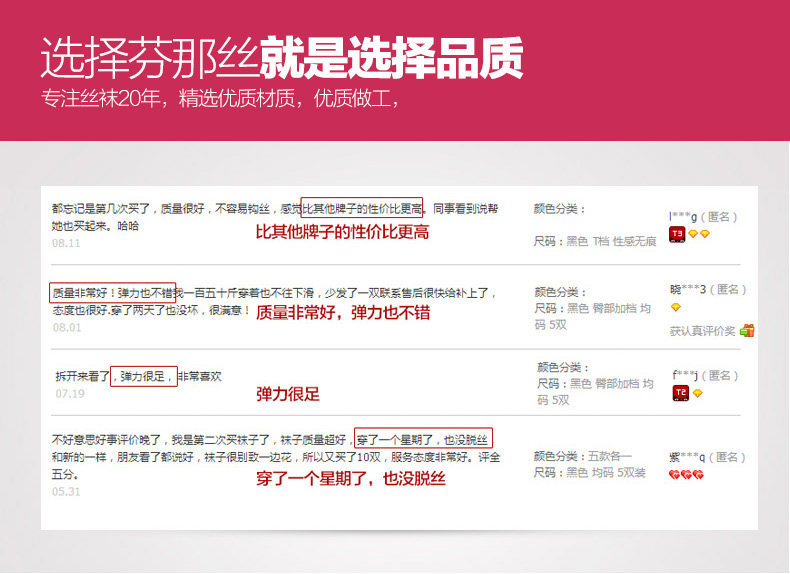Viewport: 790px width, 574px height.
Task: Click the T3 member badge beside l***g
Action: tap(677, 234)
